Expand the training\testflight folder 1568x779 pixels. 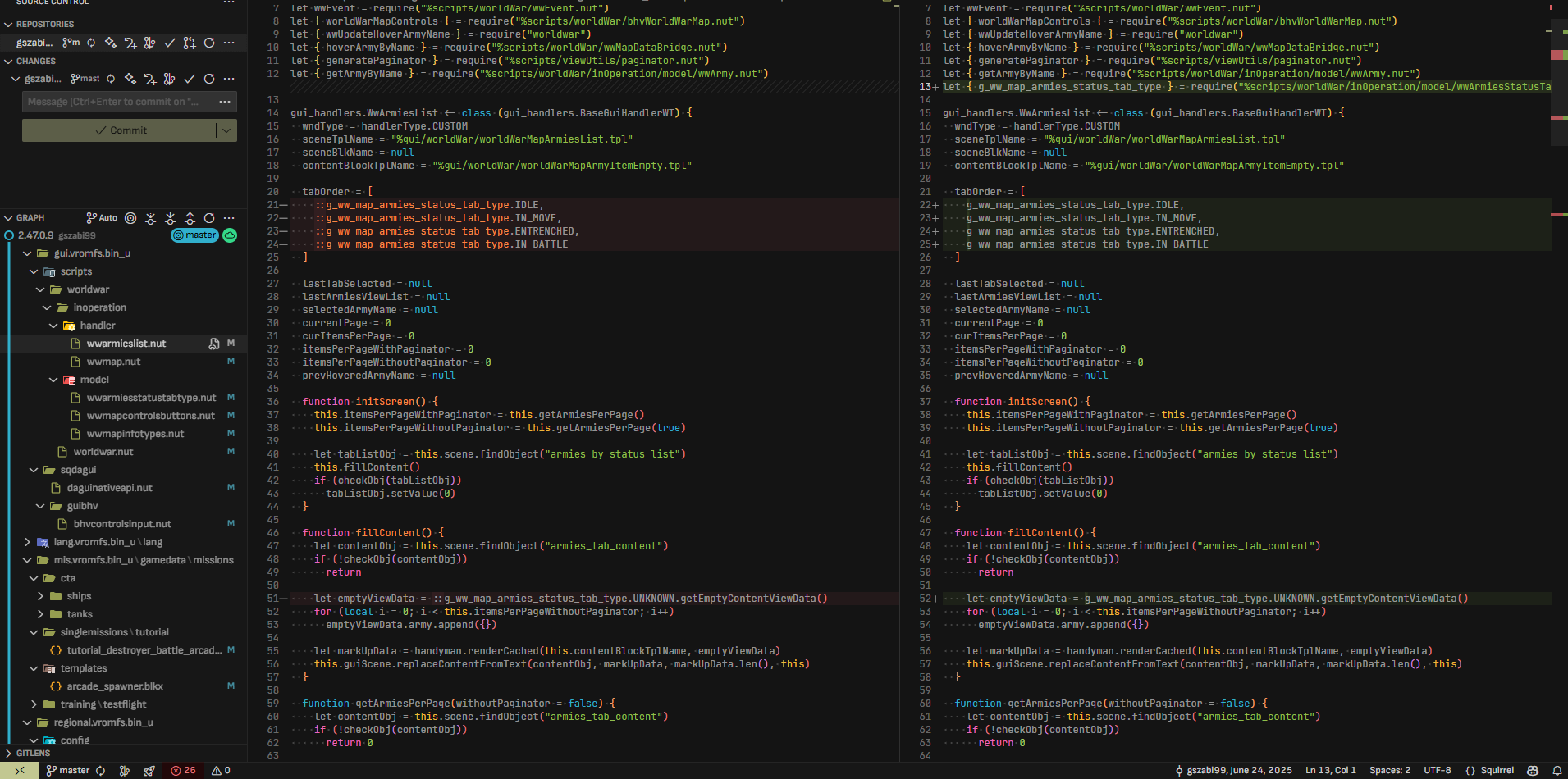click(34, 704)
